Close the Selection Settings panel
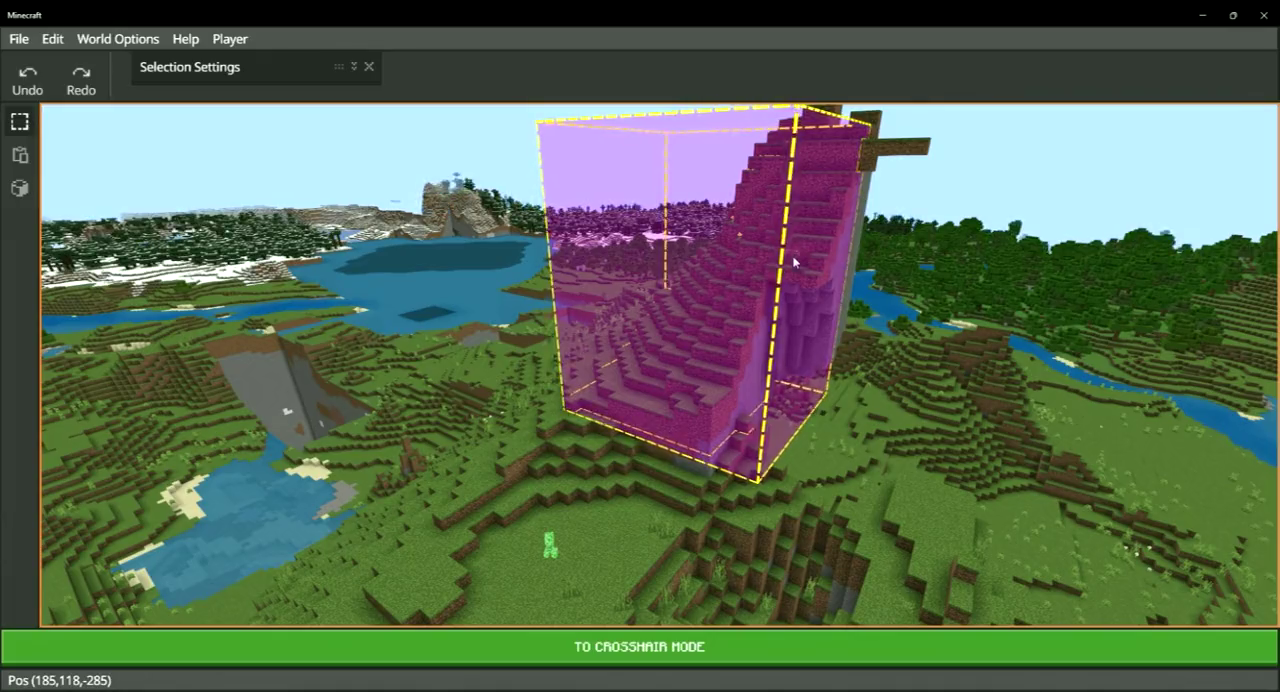The width and height of the screenshot is (1280, 692). tap(369, 67)
